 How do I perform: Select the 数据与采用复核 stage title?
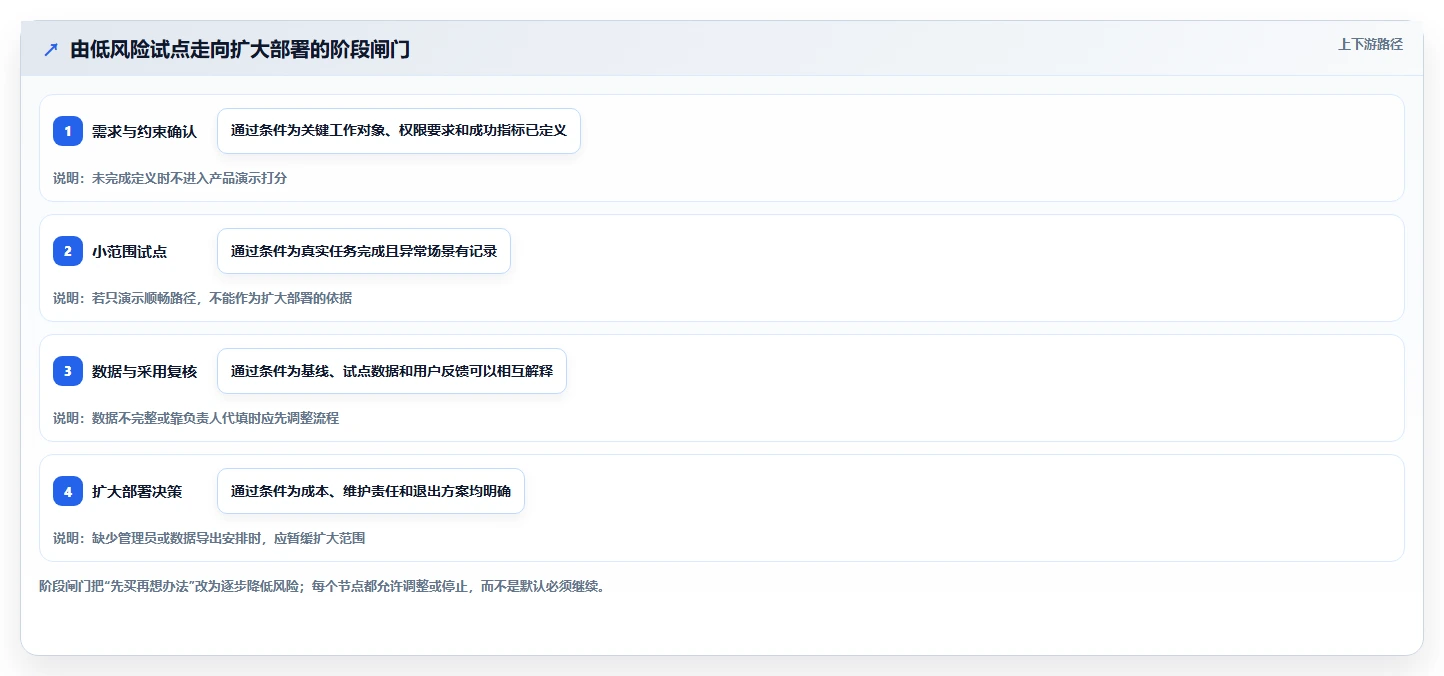point(144,371)
